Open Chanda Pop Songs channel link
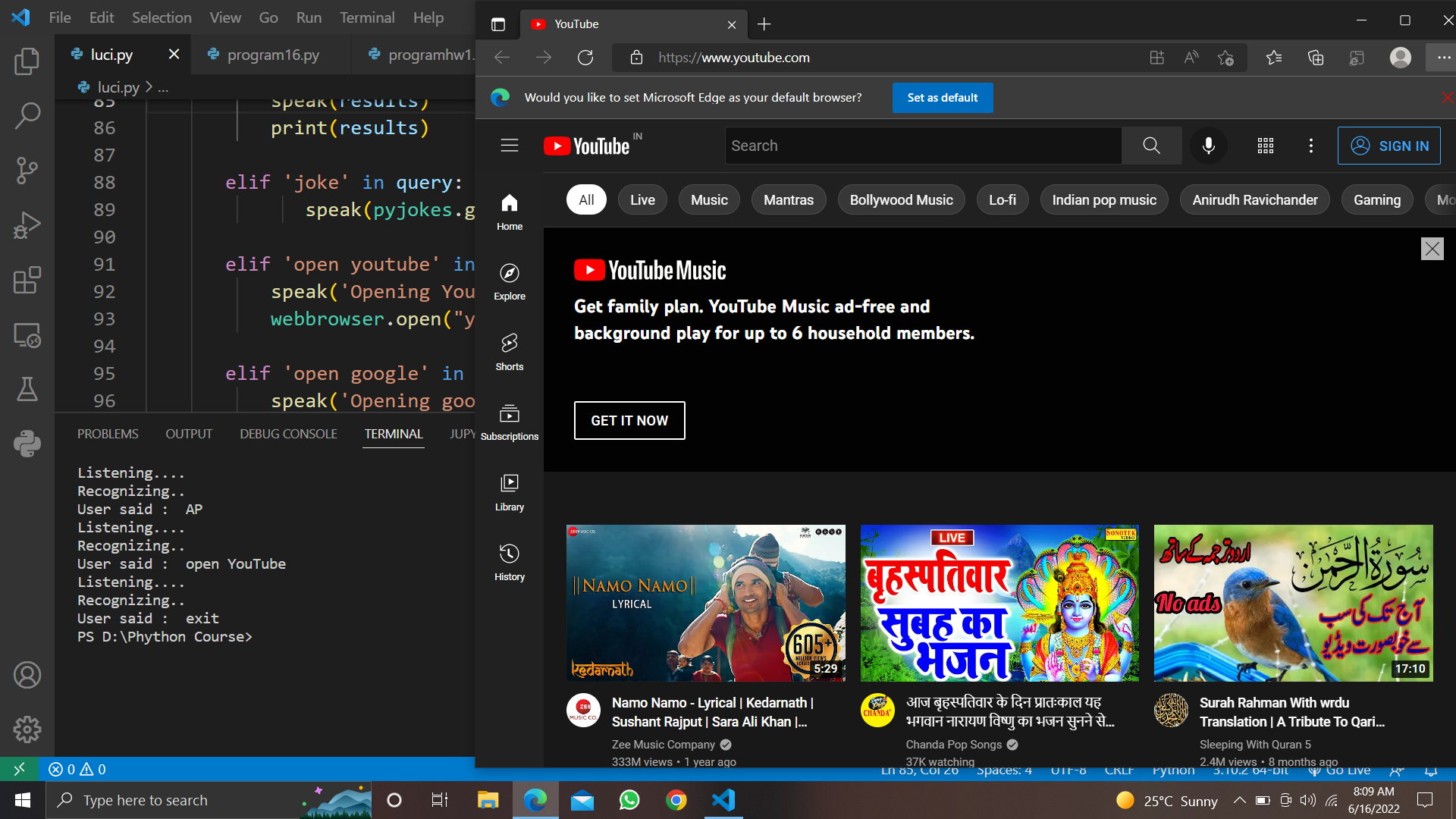The width and height of the screenshot is (1456, 819). click(954, 745)
